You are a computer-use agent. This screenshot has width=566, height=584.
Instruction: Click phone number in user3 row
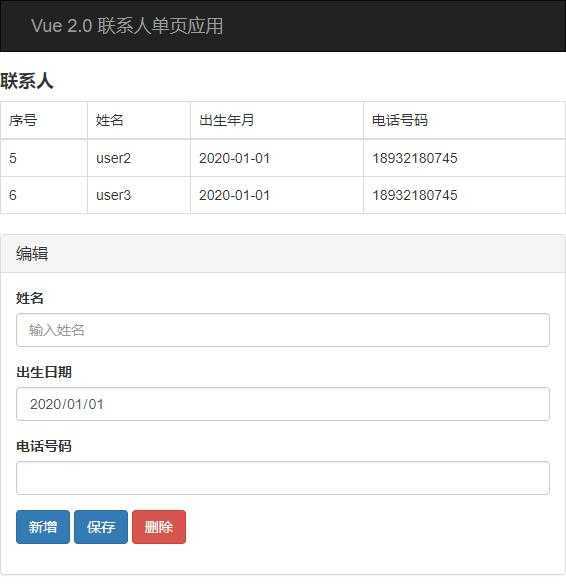(x=464, y=195)
